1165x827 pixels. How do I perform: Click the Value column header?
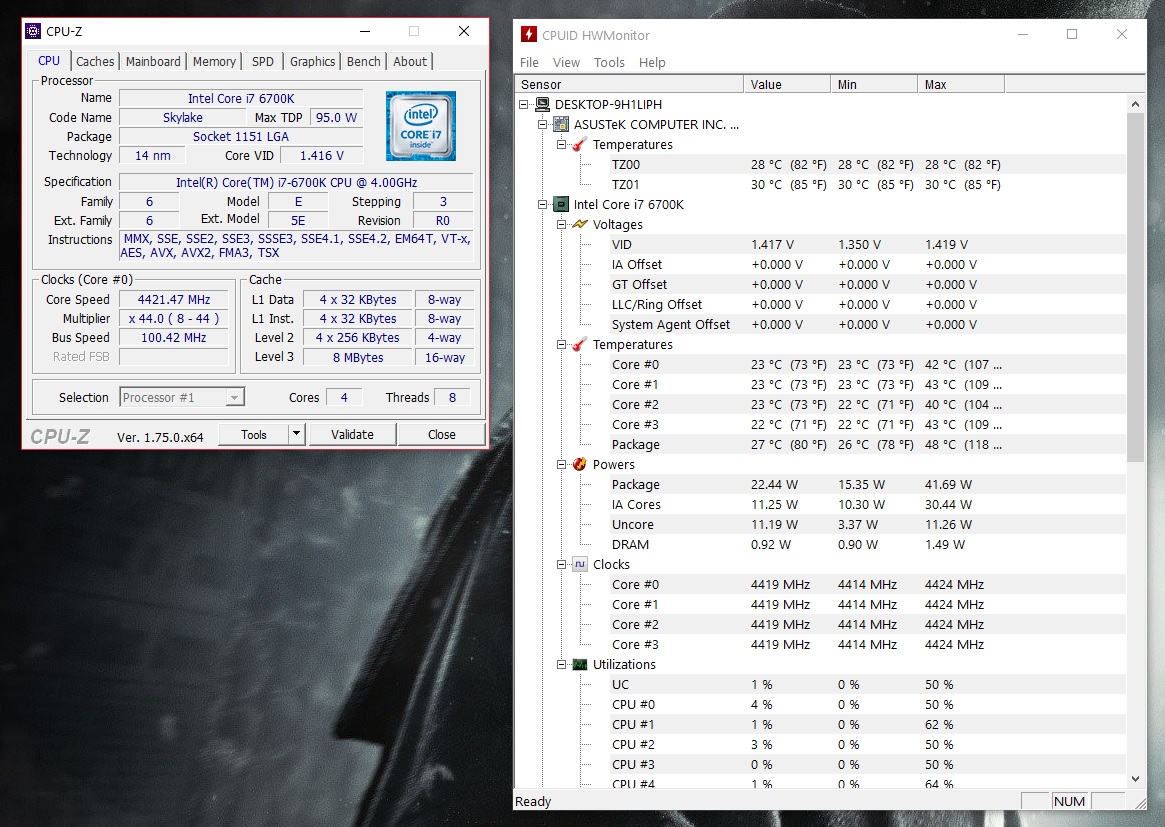(x=787, y=84)
